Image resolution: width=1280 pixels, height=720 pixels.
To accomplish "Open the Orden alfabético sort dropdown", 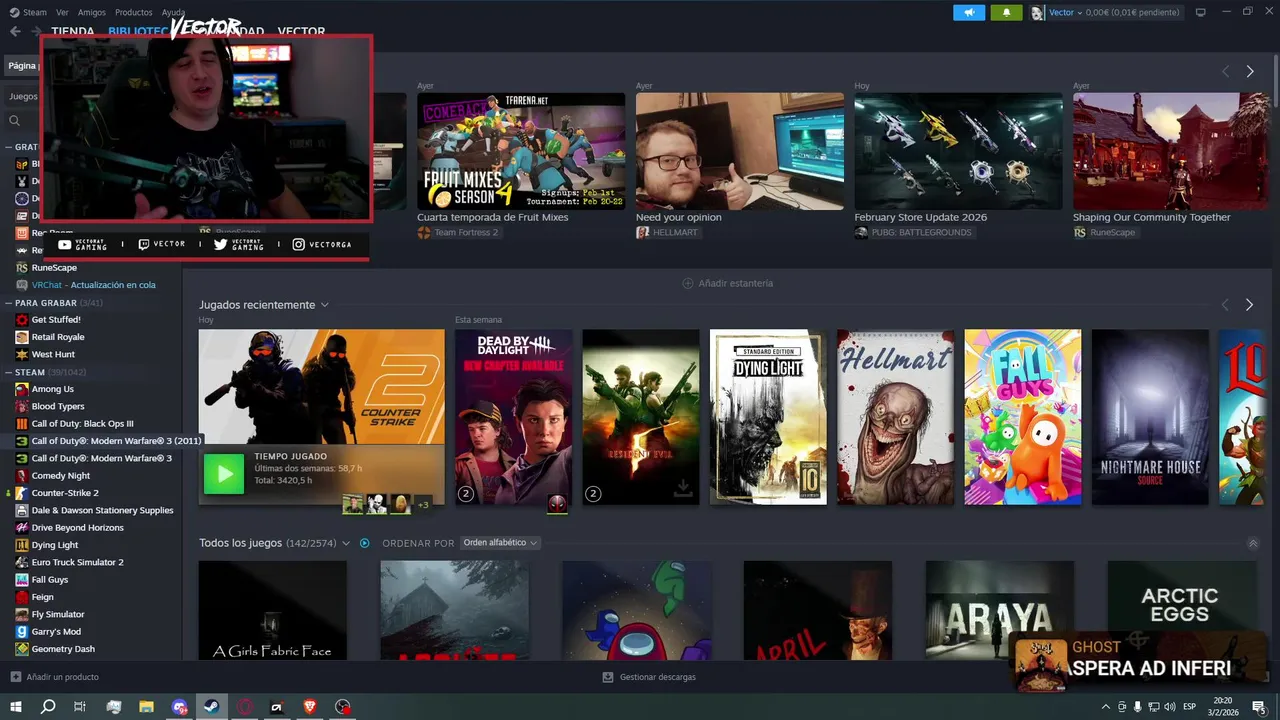I will (500, 543).
